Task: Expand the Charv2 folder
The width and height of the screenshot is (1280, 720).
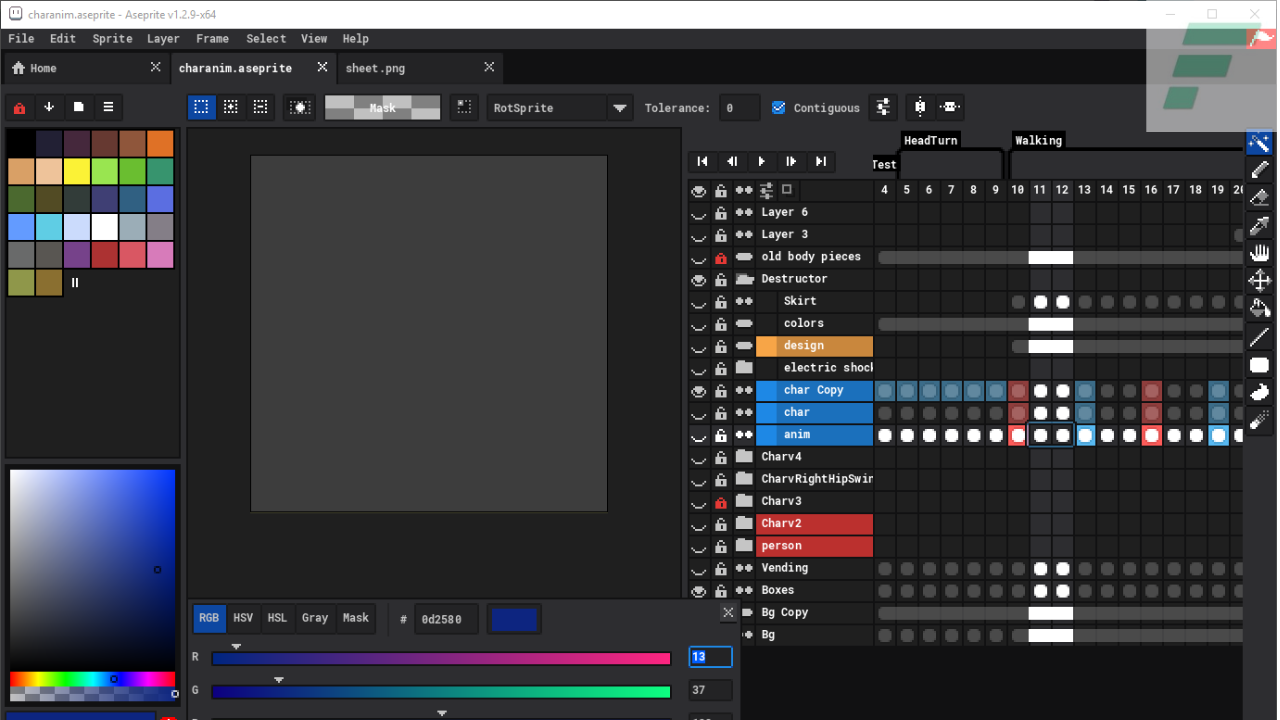Action: pos(744,524)
